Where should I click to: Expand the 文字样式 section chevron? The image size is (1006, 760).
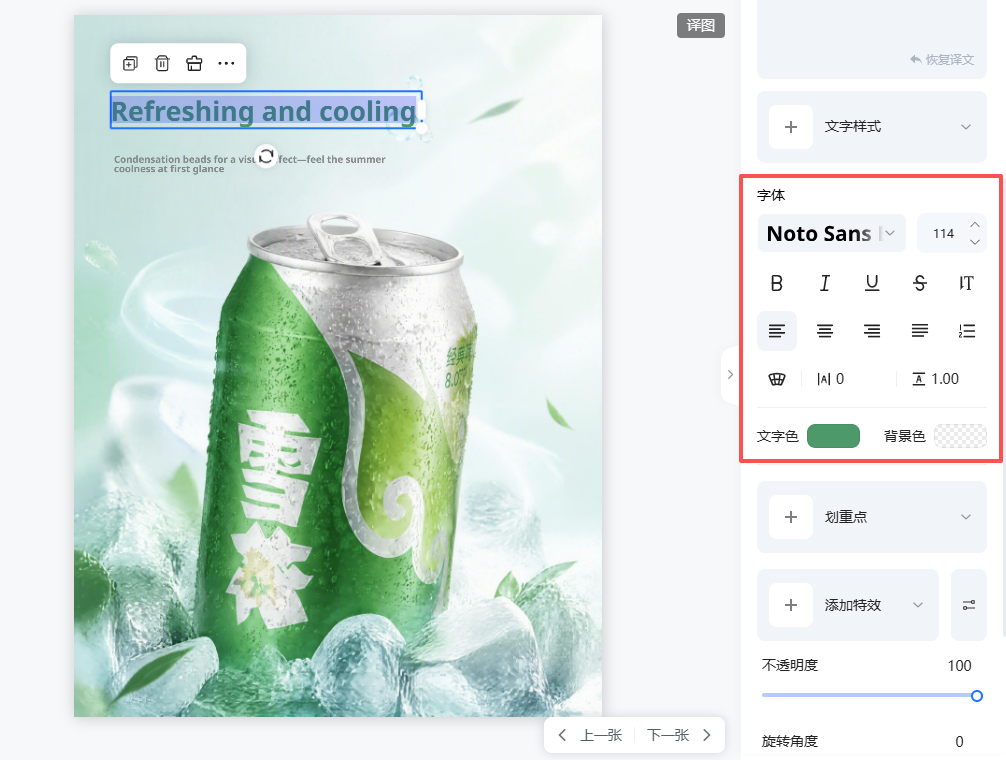[x=966, y=127]
